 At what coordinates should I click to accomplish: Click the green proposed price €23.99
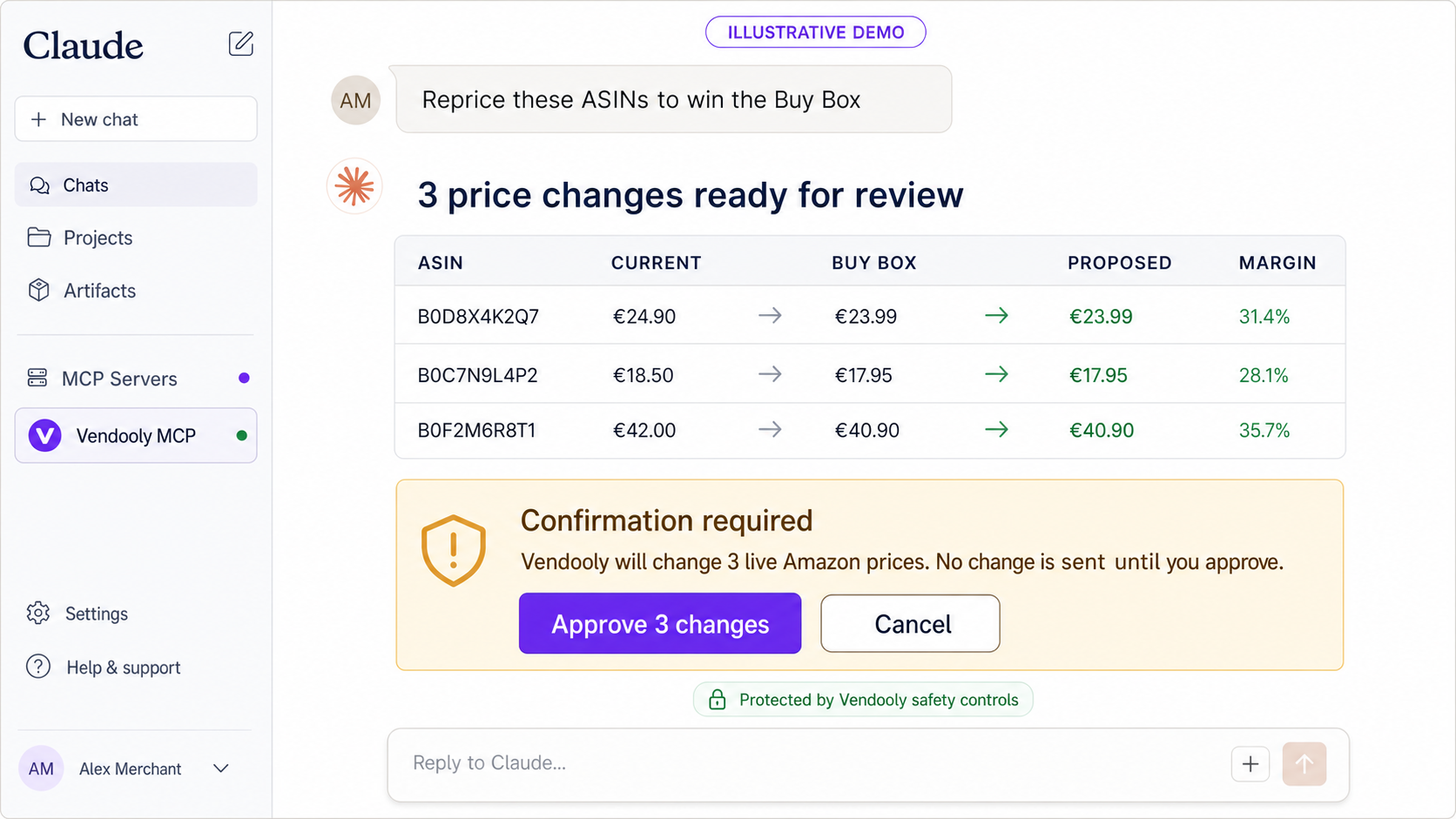(x=1101, y=317)
